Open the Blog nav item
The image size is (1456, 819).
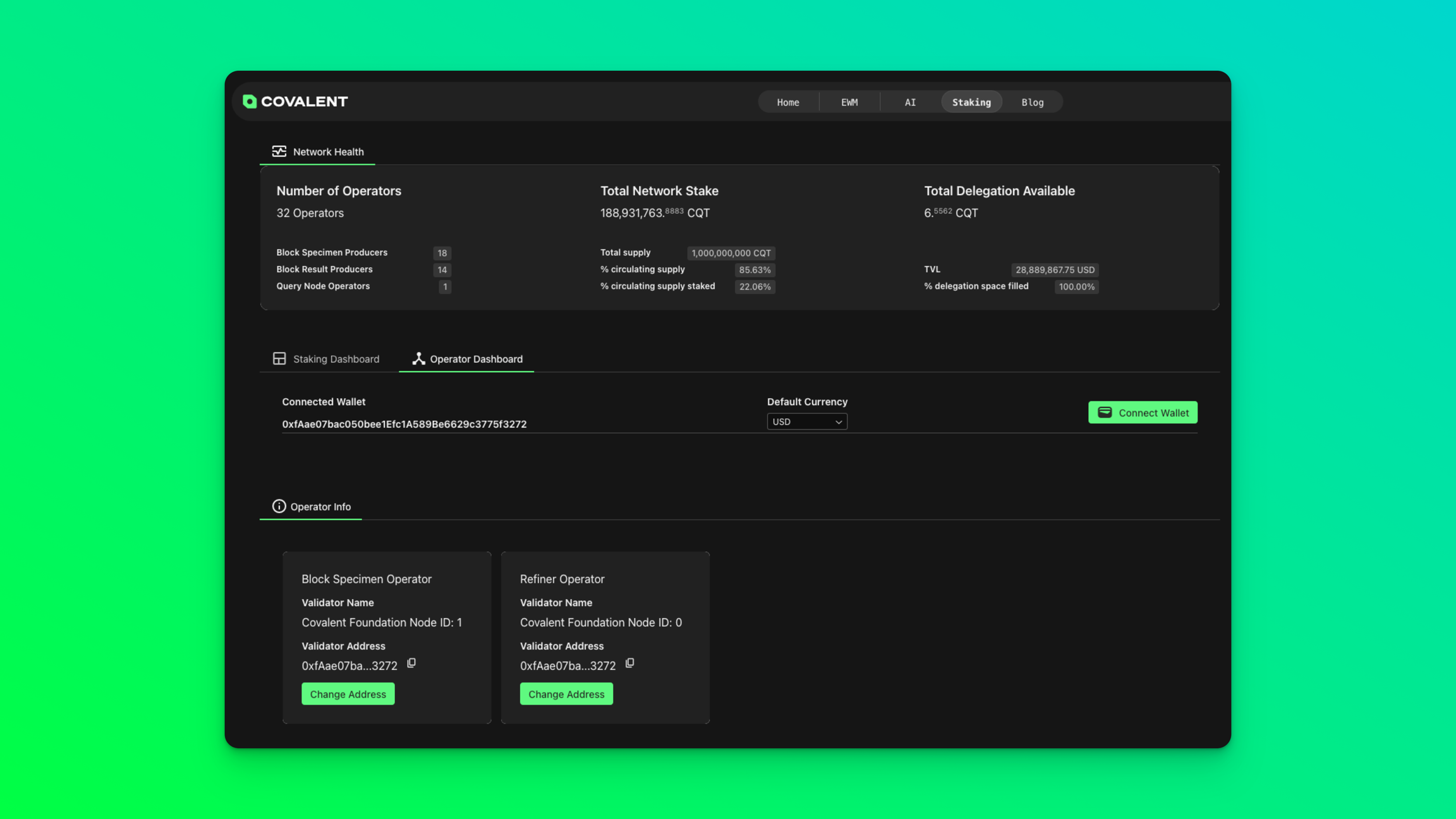click(1032, 102)
